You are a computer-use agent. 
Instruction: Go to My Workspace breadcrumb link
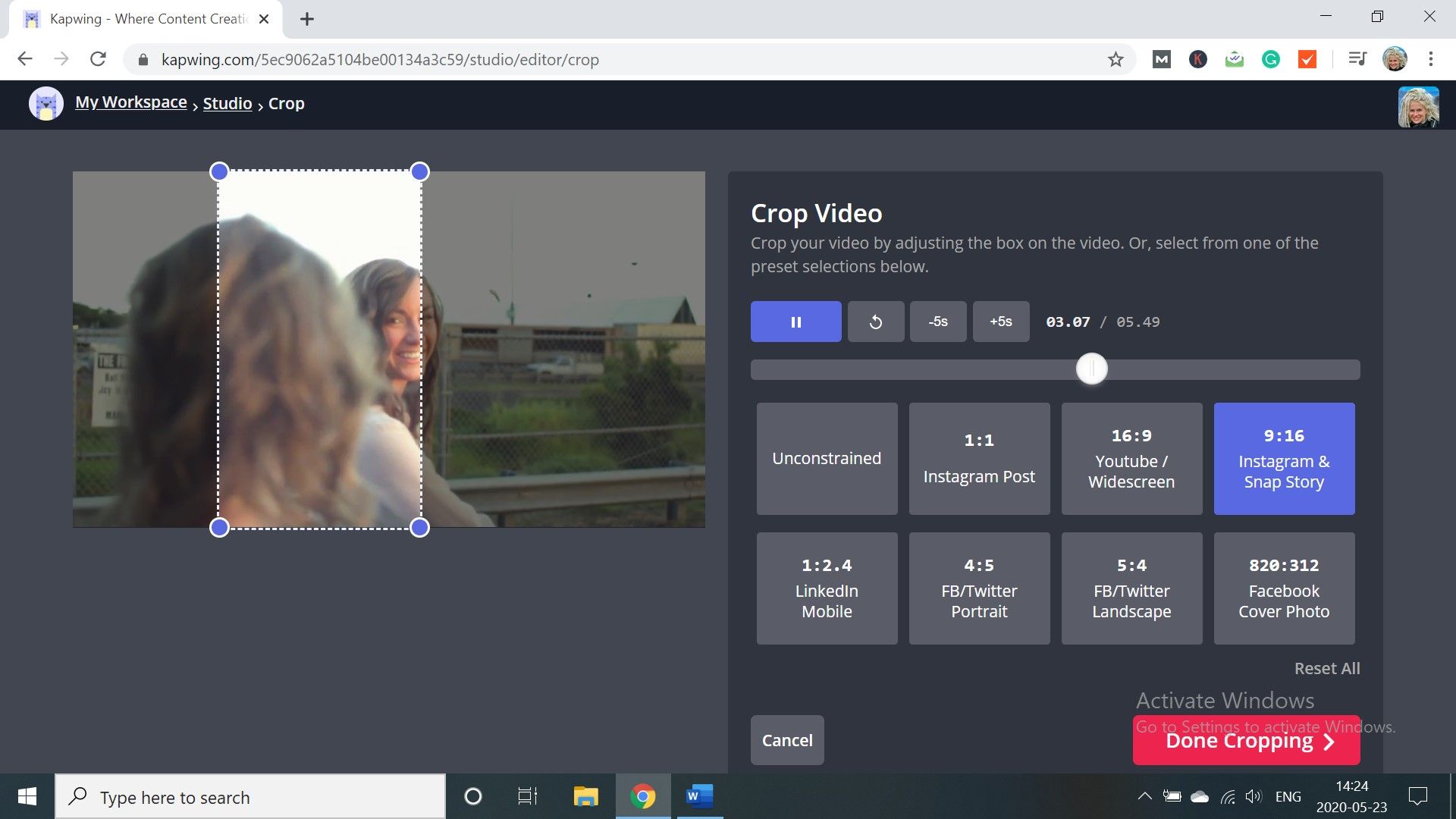pos(130,102)
